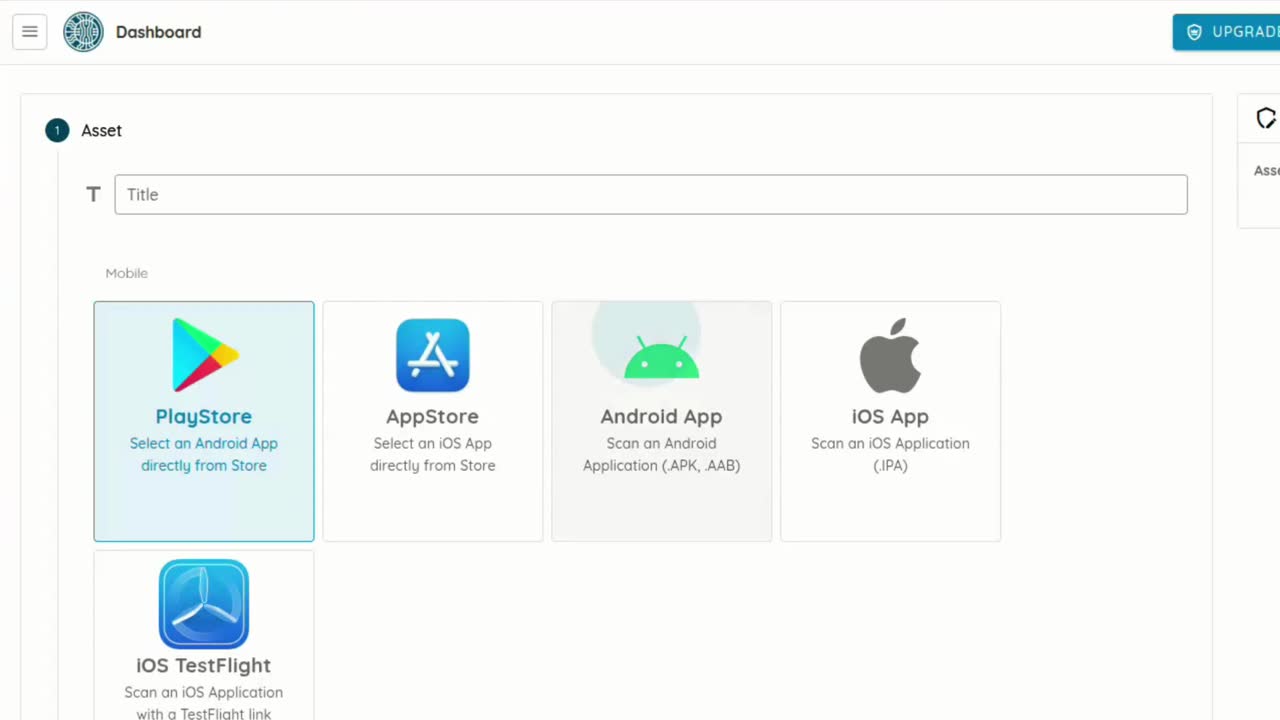
Task: Focus the Title input field
Action: click(x=651, y=194)
